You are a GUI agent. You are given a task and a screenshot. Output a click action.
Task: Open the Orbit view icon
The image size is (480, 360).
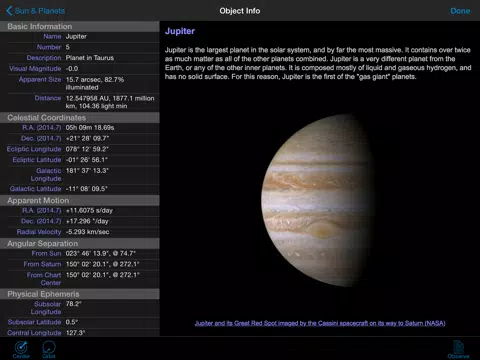coord(49,348)
